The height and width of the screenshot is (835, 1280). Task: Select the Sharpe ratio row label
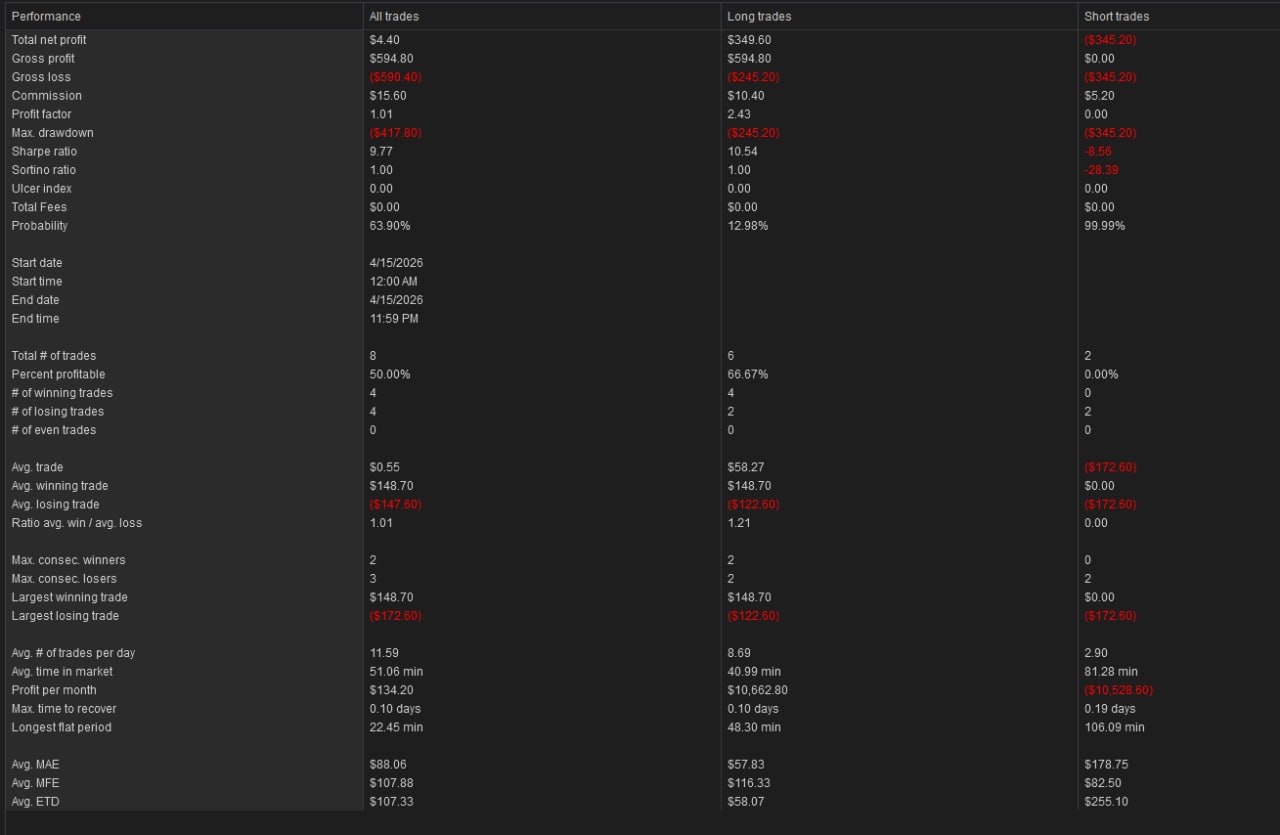pyautogui.click(x=44, y=152)
